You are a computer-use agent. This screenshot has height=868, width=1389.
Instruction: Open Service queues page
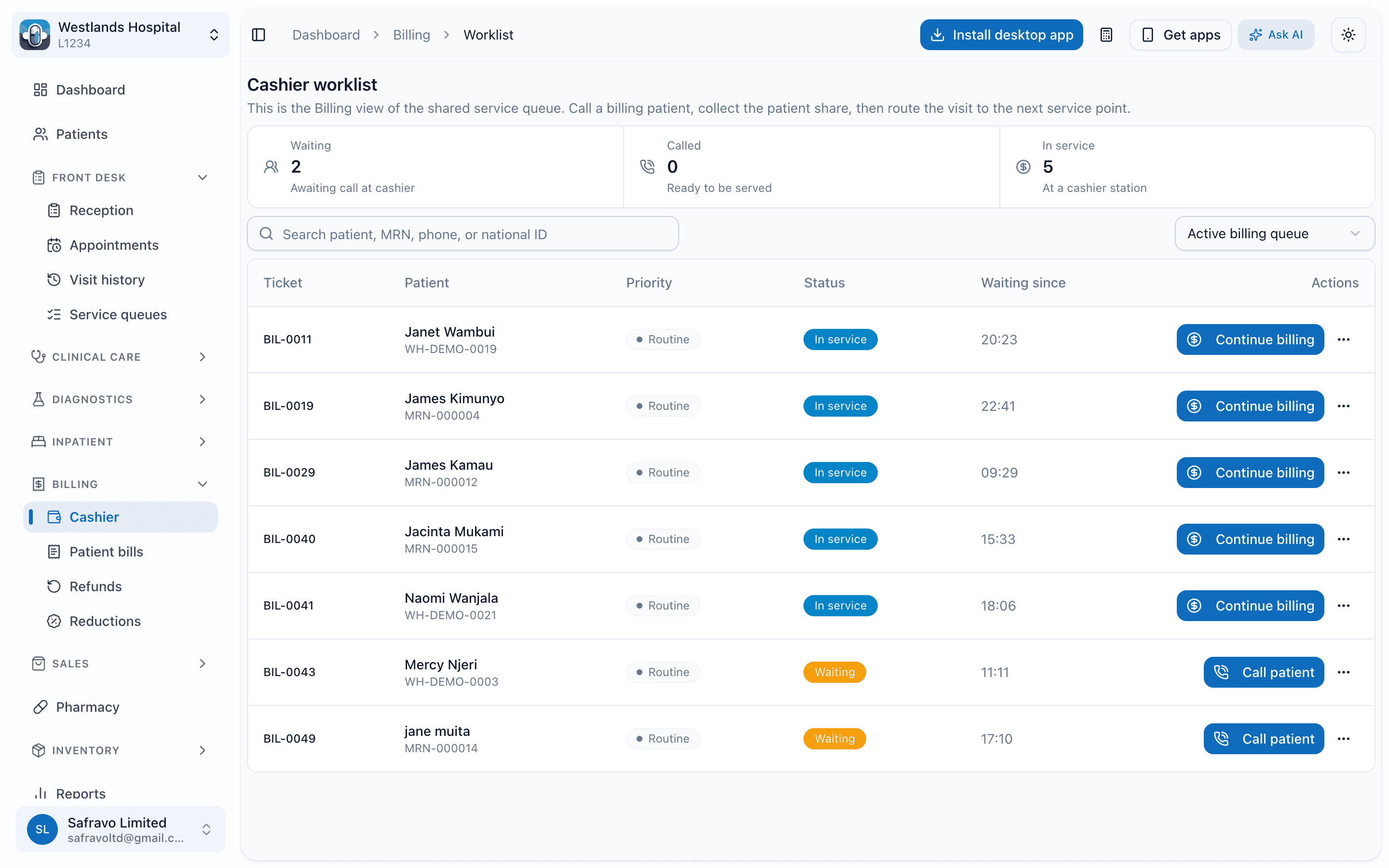121,314
